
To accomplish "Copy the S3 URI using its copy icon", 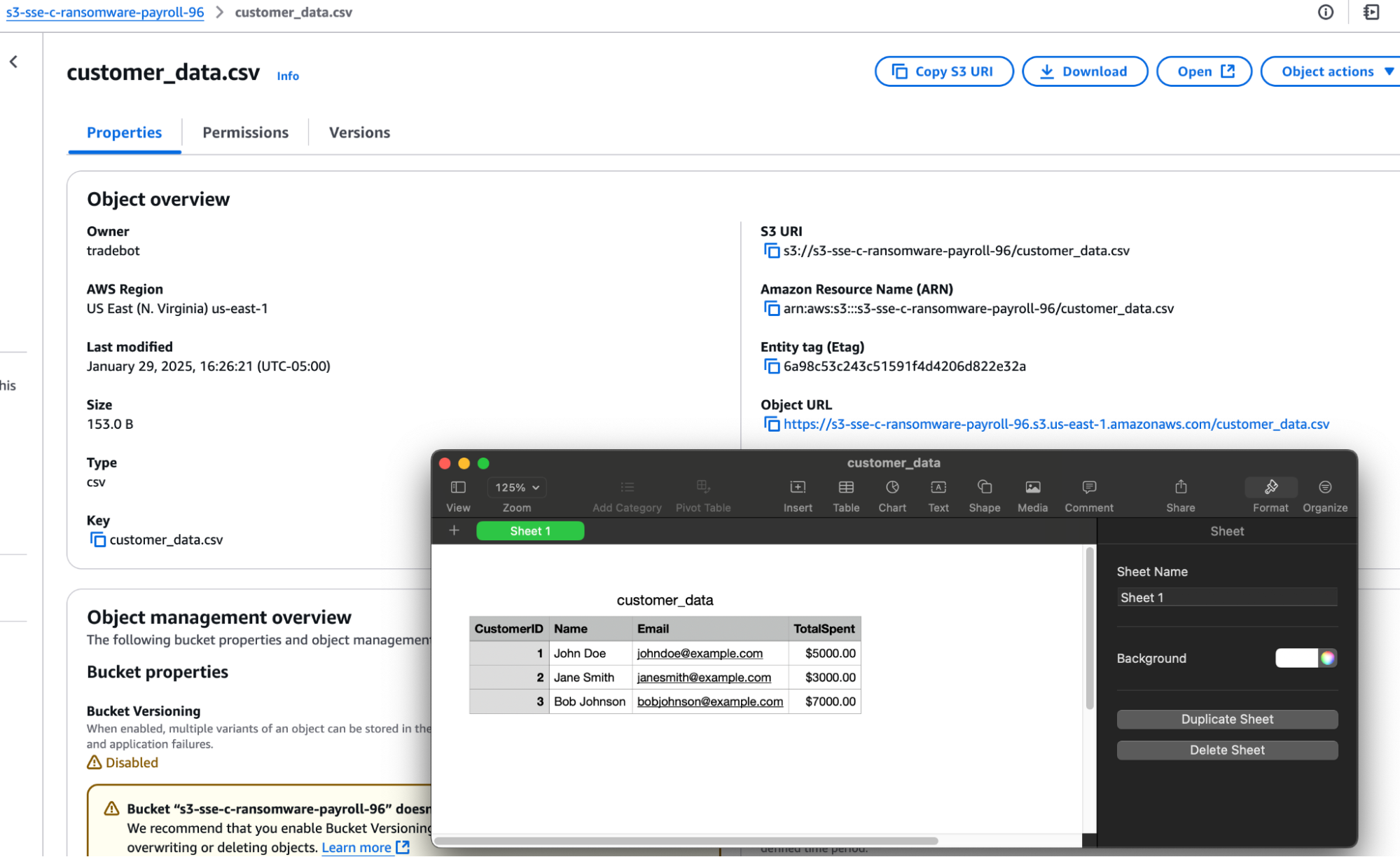I will 771,250.
